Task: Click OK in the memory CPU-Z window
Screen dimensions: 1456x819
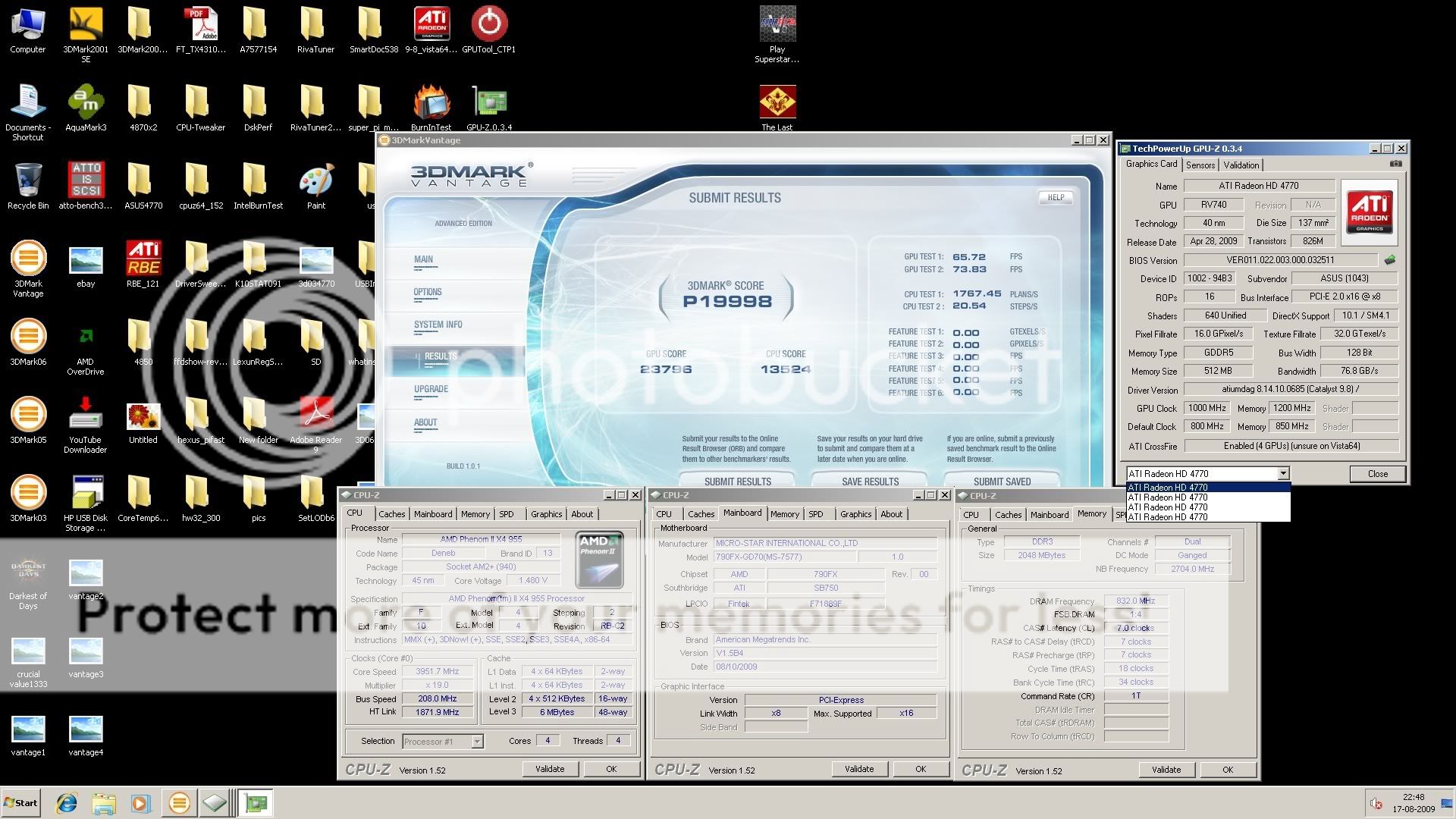Action: point(1228,770)
